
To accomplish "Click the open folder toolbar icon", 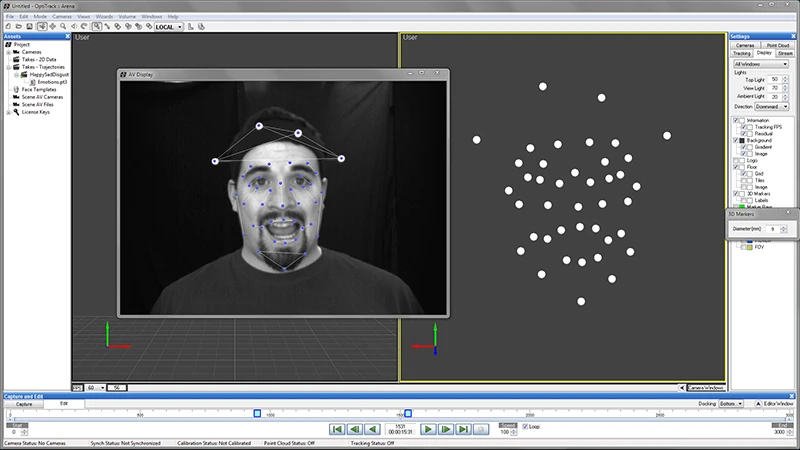I will click(17, 26).
